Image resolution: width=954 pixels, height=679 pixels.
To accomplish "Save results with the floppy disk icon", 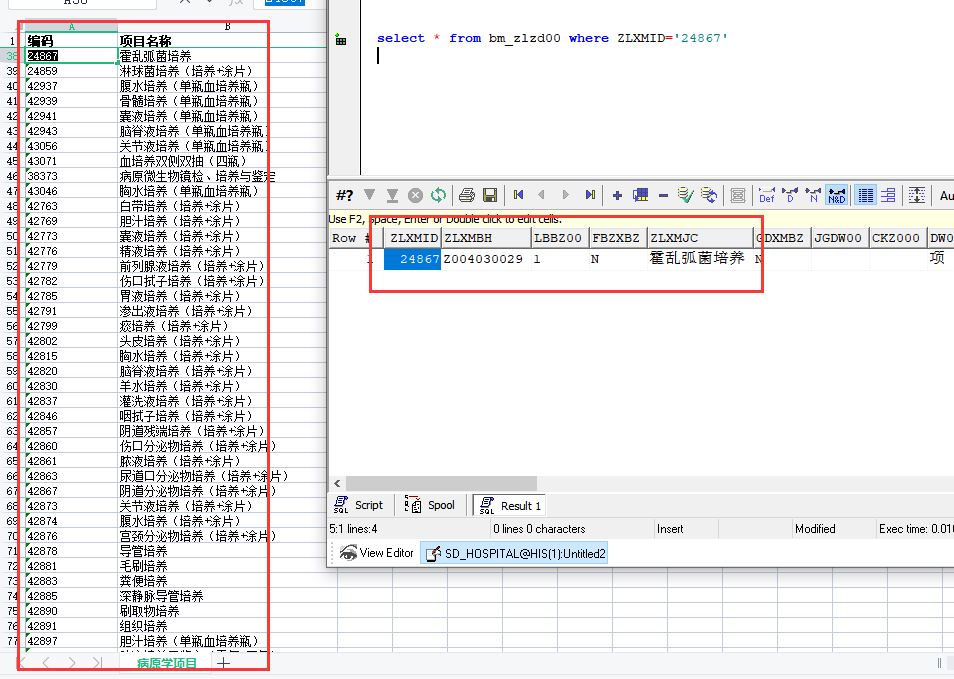I will (490, 195).
